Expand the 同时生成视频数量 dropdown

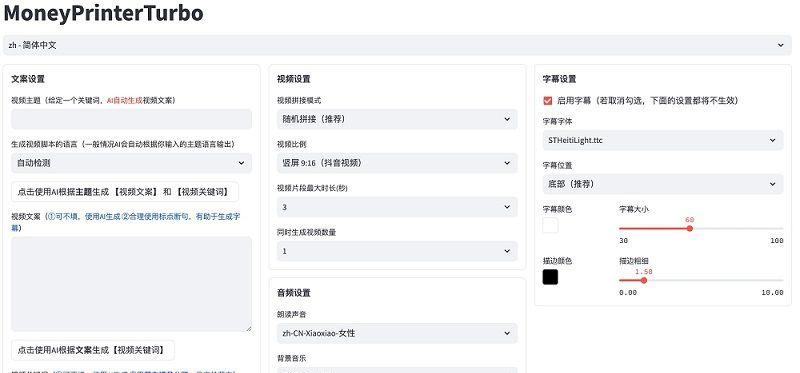397,251
